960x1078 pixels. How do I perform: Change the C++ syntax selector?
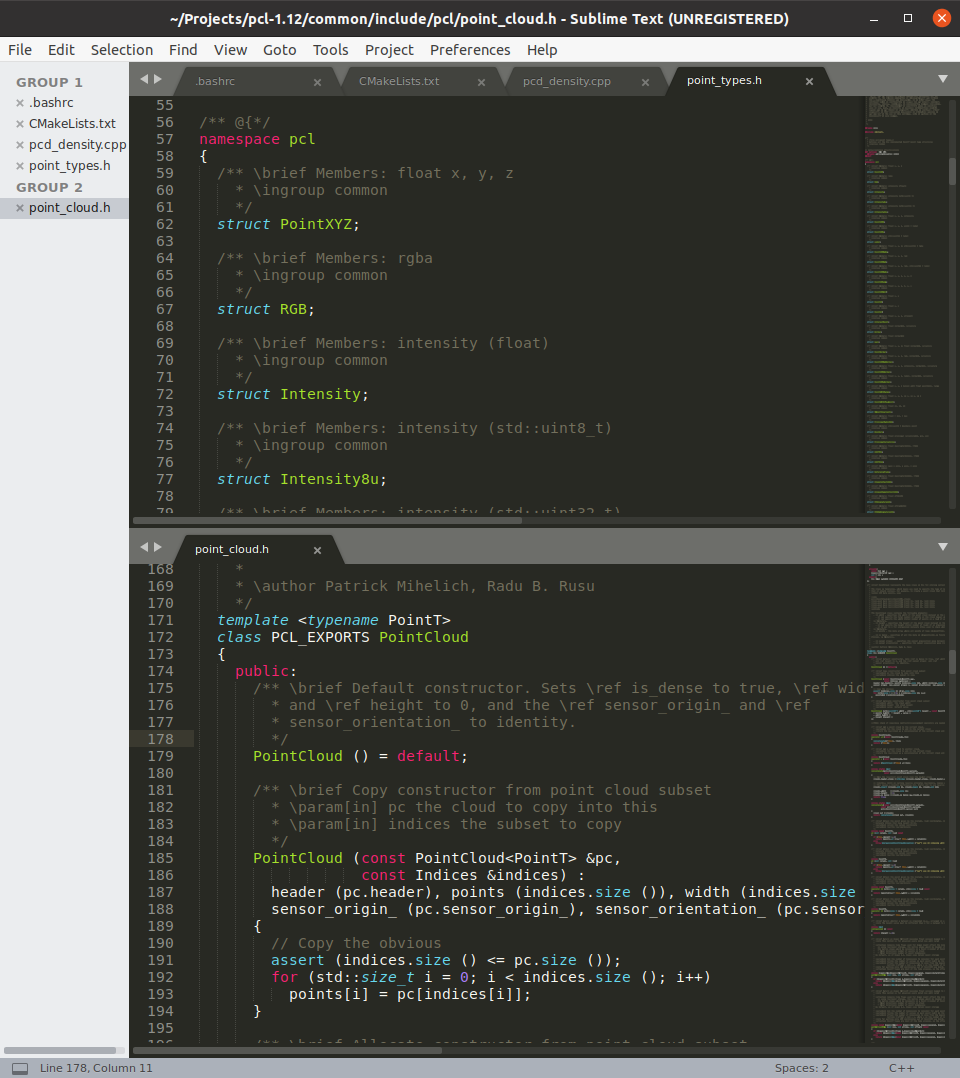click(901, 1068)
